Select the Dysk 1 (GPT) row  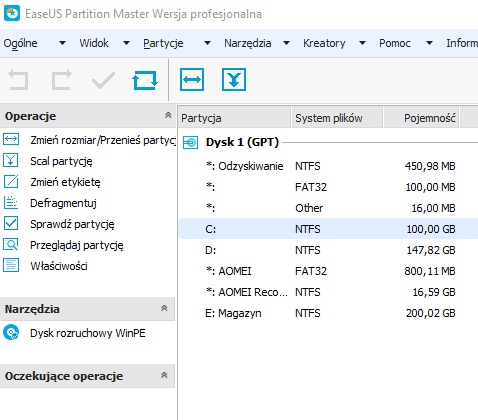(328, 142)
